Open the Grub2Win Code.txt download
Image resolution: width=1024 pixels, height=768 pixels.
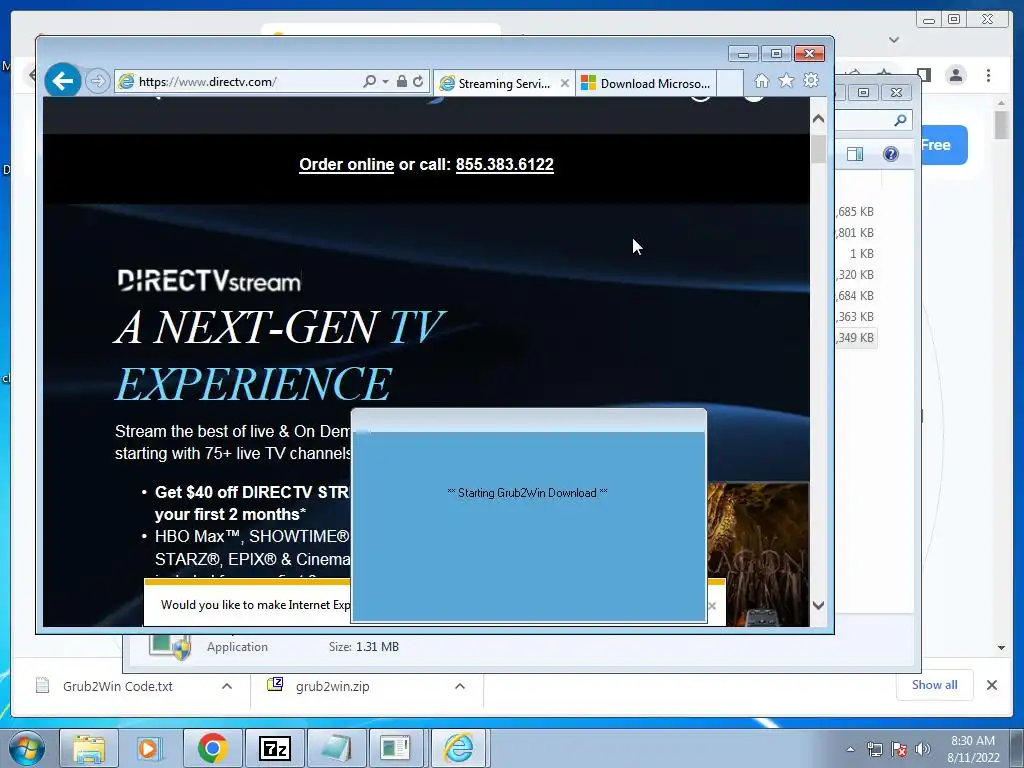click(118, 686)
